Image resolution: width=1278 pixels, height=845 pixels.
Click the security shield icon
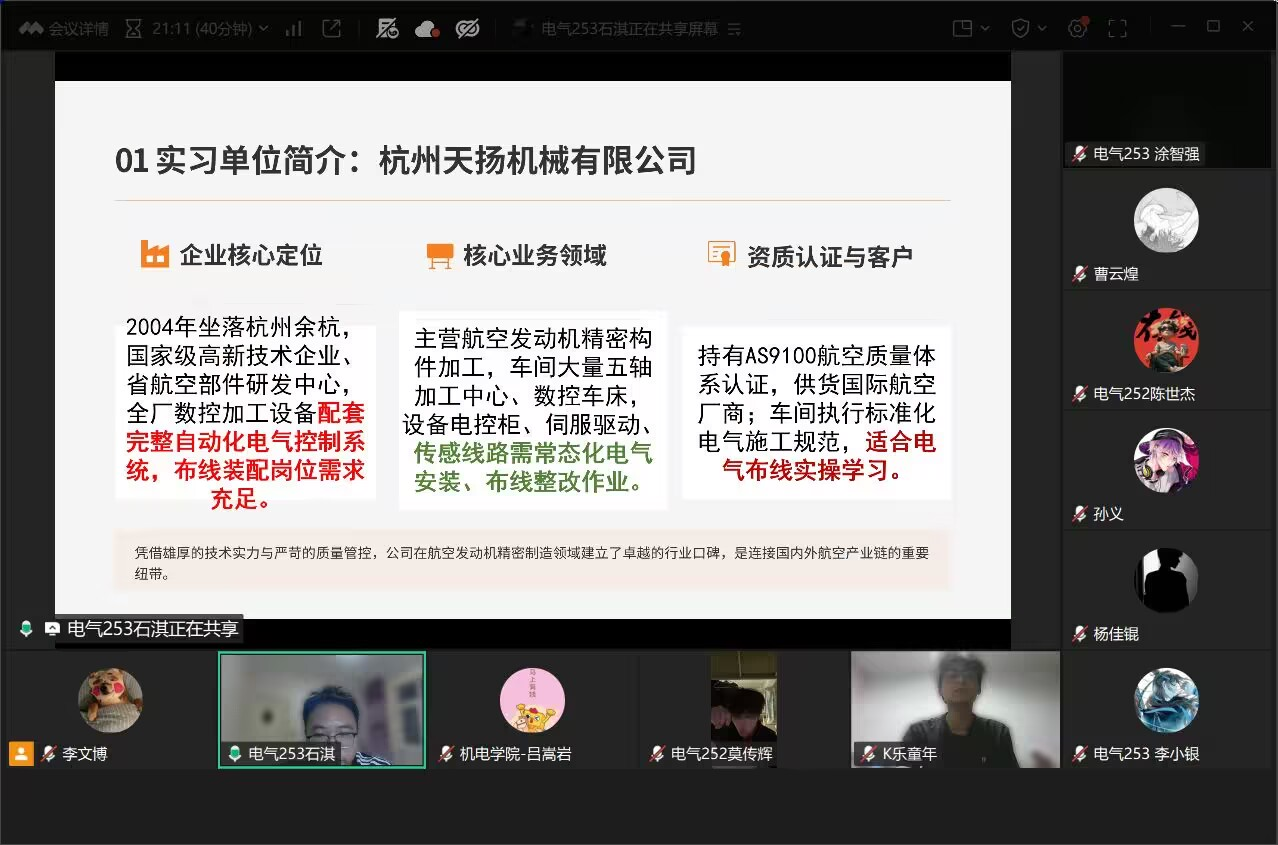(1020, 29)
